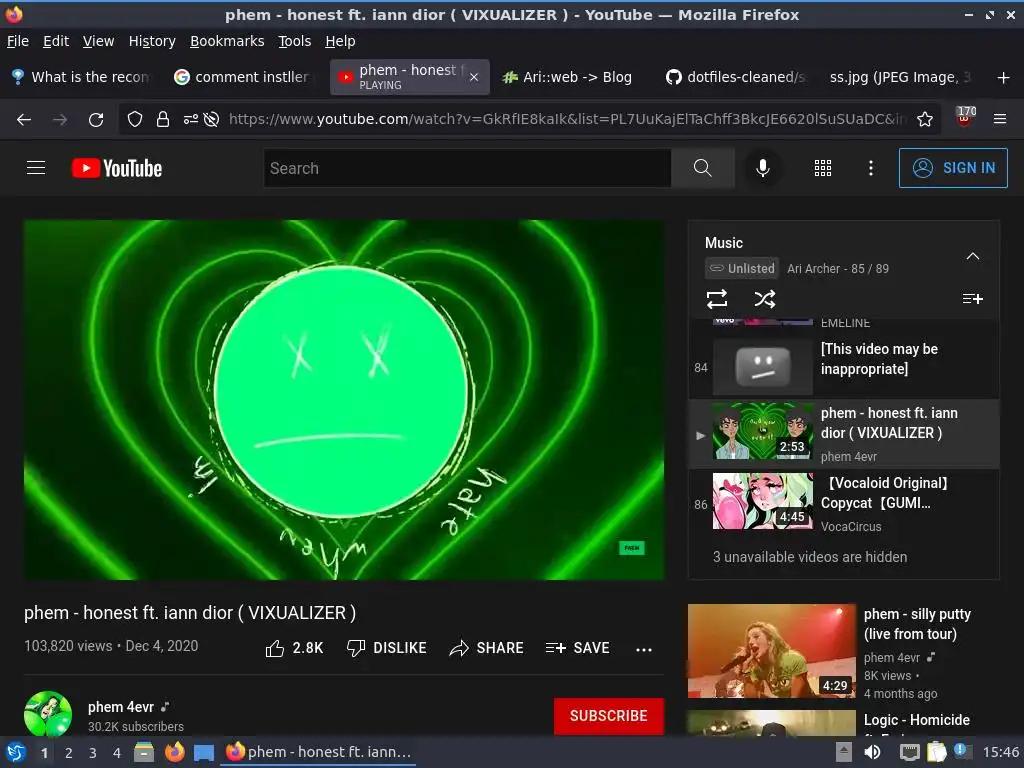This screenshot has height=768, width=1024.
Task: Bookmark this page with the star
Action: (x=925, y=120)
